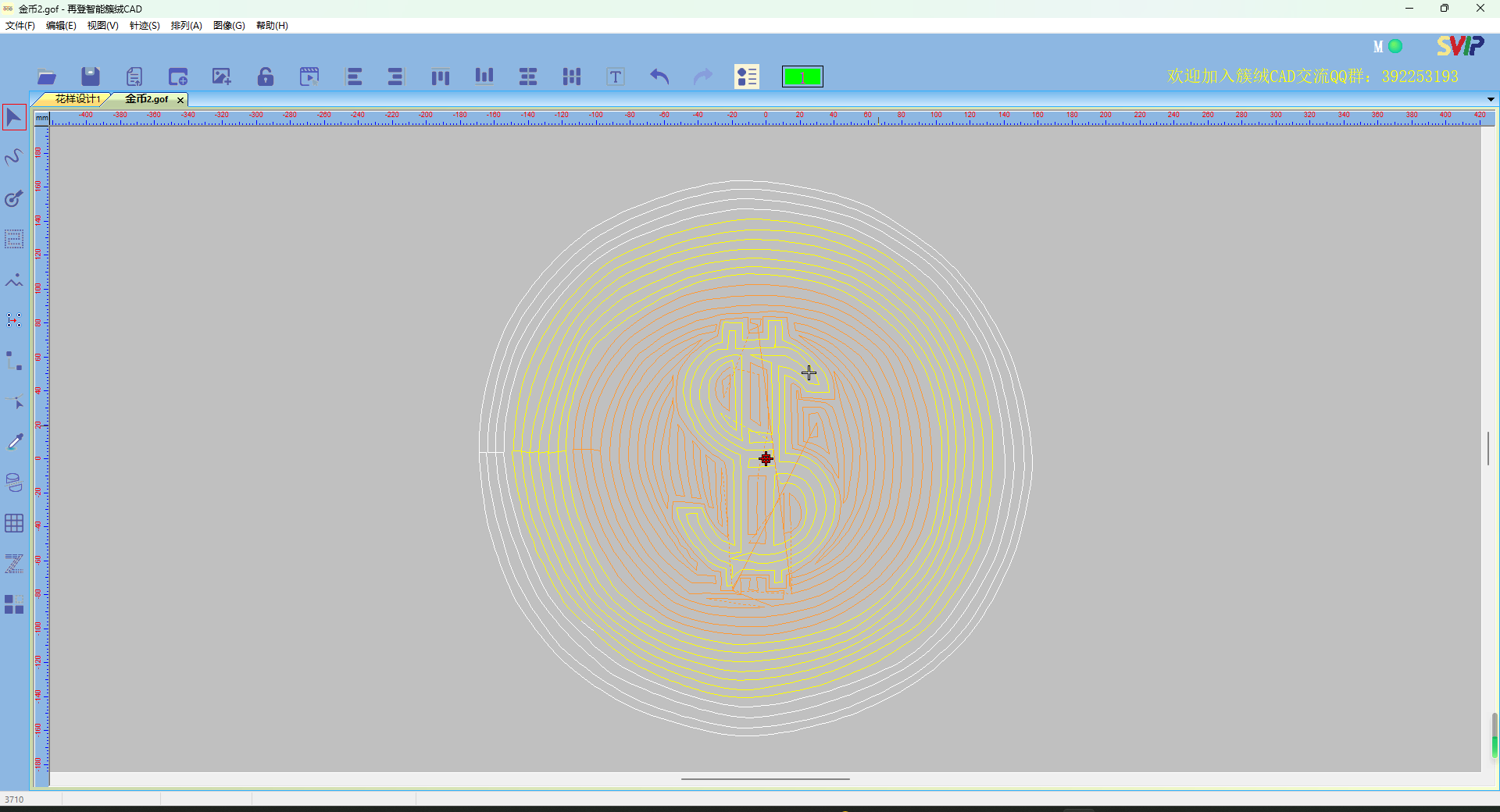Restore down the CAD window

click(1445, 9)
